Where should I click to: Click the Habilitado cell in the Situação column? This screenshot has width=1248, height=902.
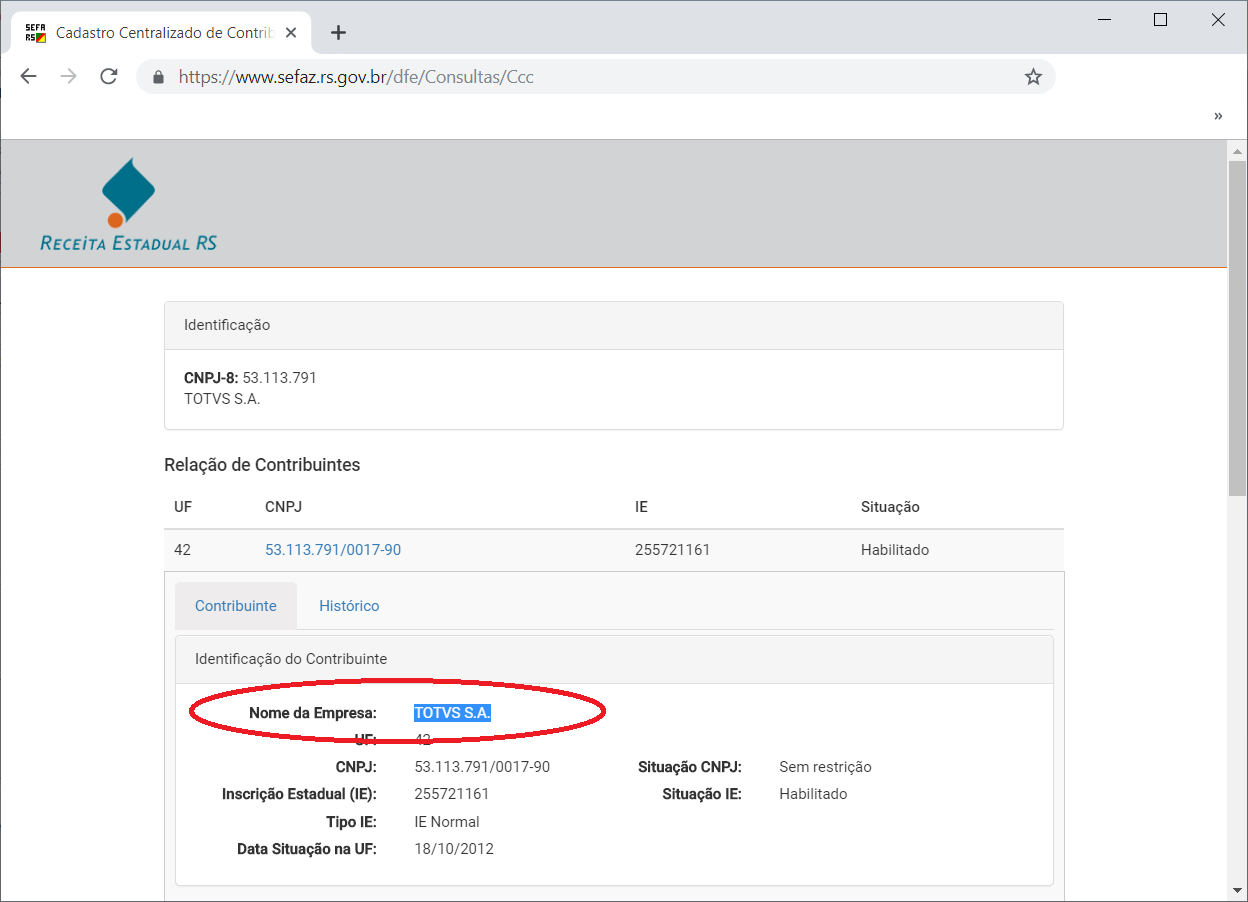[895, 550]
